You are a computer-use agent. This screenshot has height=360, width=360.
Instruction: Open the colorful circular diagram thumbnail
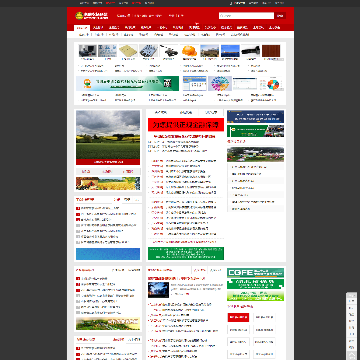coord(220,83)
